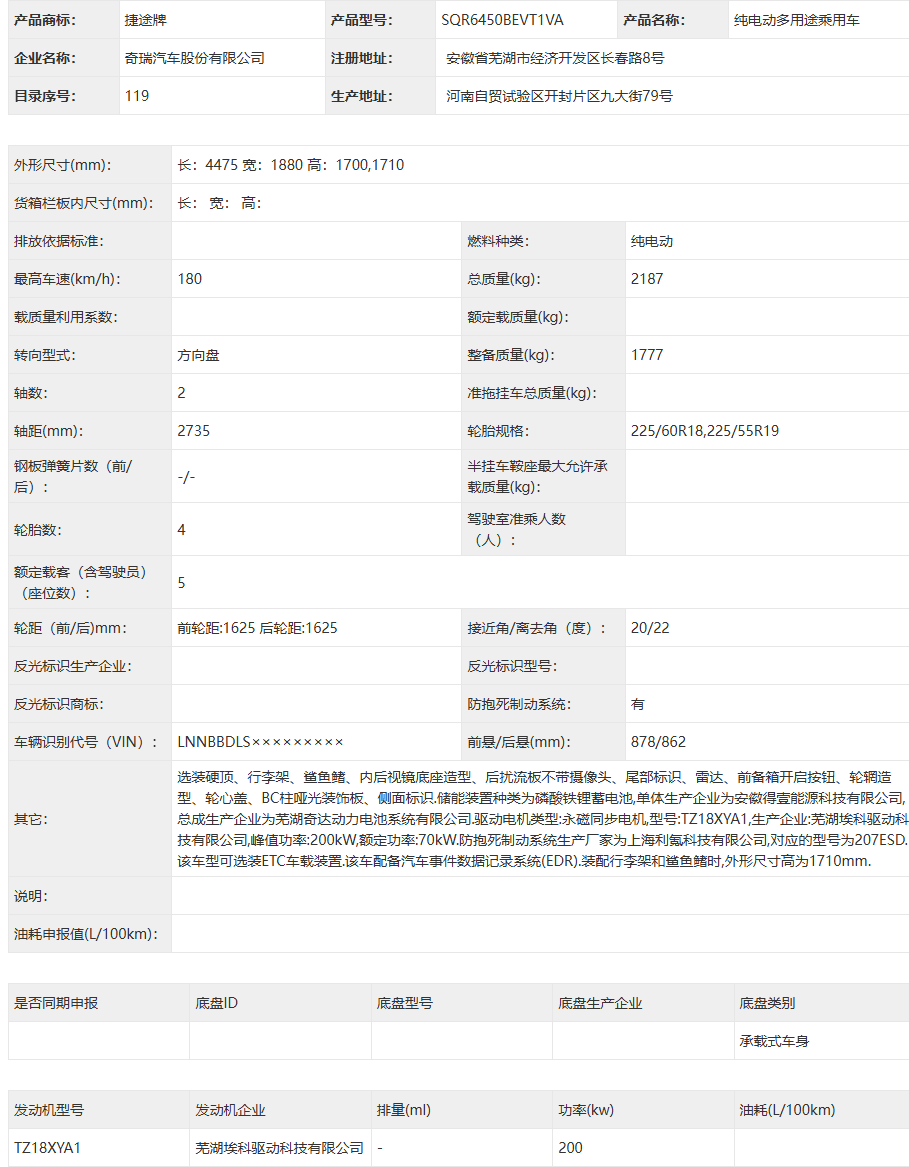909x1167 pixels.
Task: Click max speed value 180
Action: 190,279
